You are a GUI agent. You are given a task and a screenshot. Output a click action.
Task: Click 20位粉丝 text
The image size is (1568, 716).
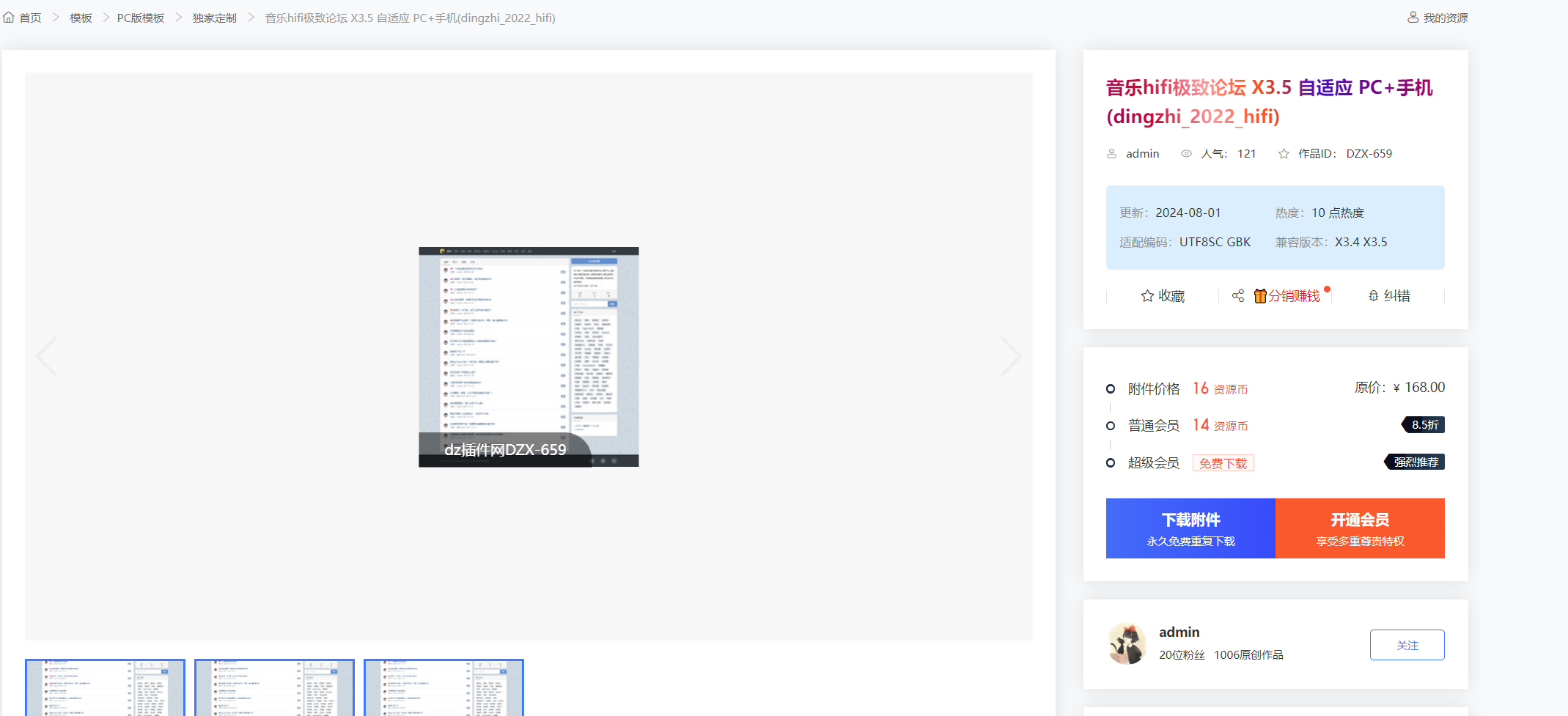pyautogui.click(x=1182, y=654)
